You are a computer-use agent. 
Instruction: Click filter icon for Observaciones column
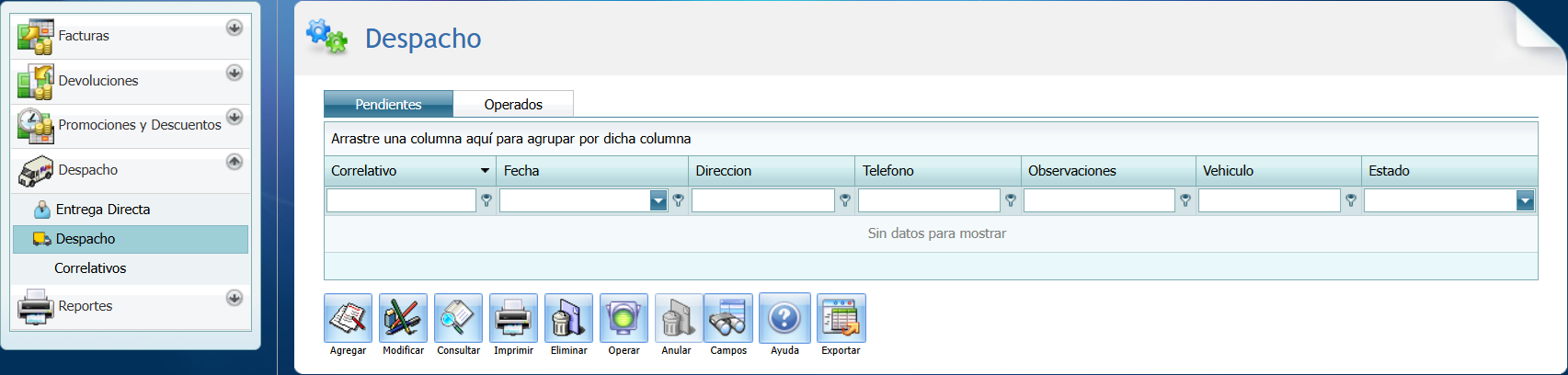click(x=1185, y=200)
